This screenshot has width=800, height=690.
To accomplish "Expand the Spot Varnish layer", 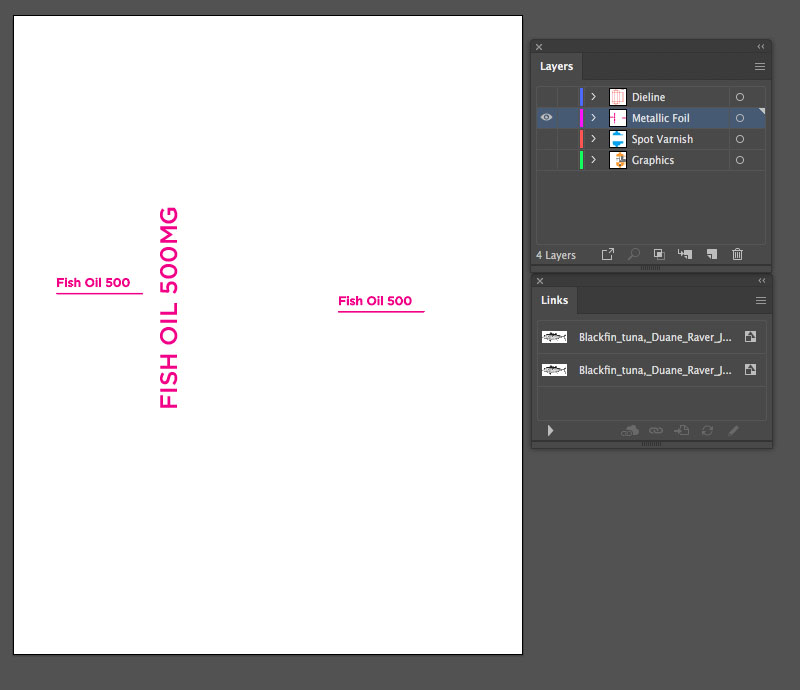I will (x=593, y=139).
